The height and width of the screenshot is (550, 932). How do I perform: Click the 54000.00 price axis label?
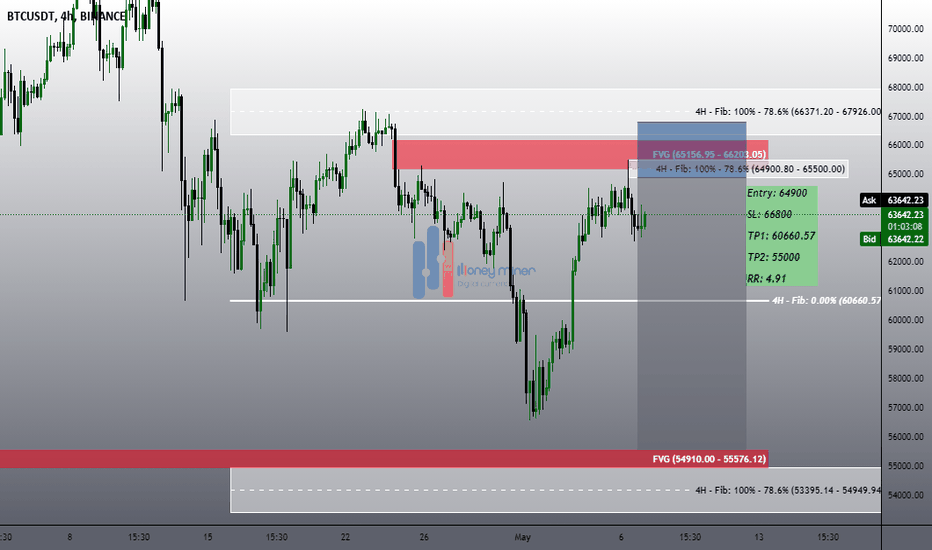[x=905, y=495]
